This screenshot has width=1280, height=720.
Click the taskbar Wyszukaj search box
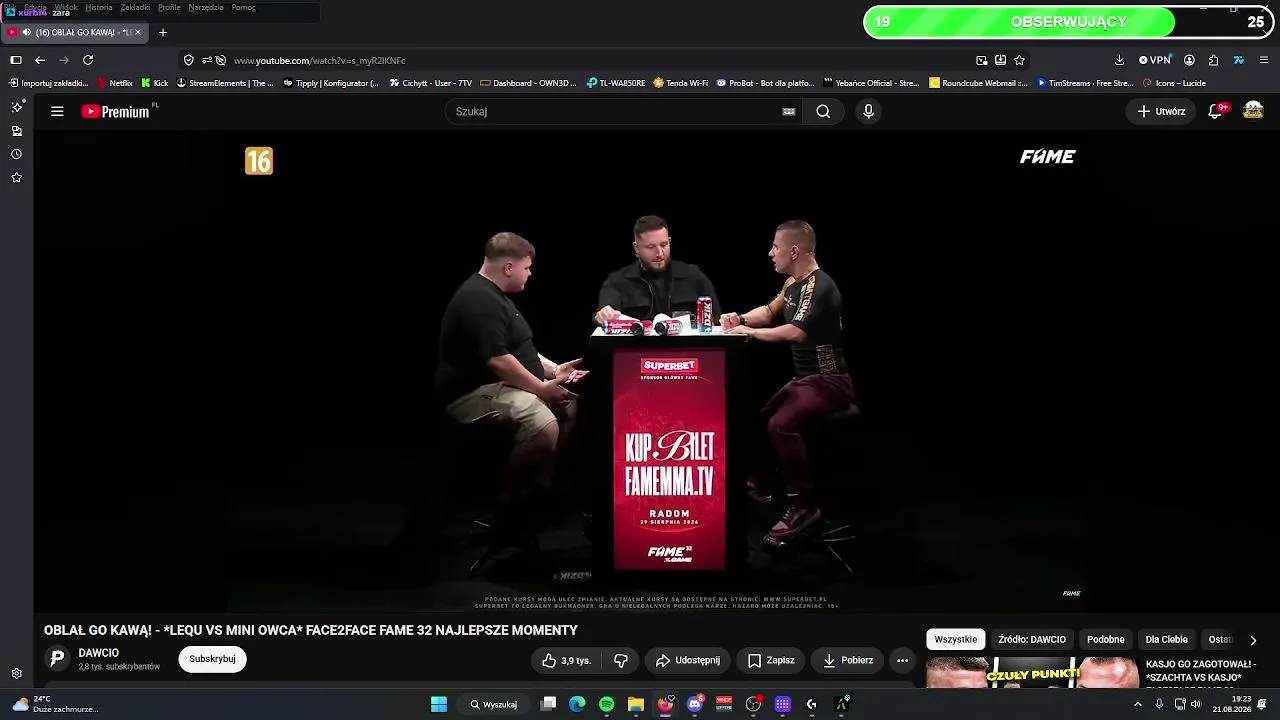[495, 704]
